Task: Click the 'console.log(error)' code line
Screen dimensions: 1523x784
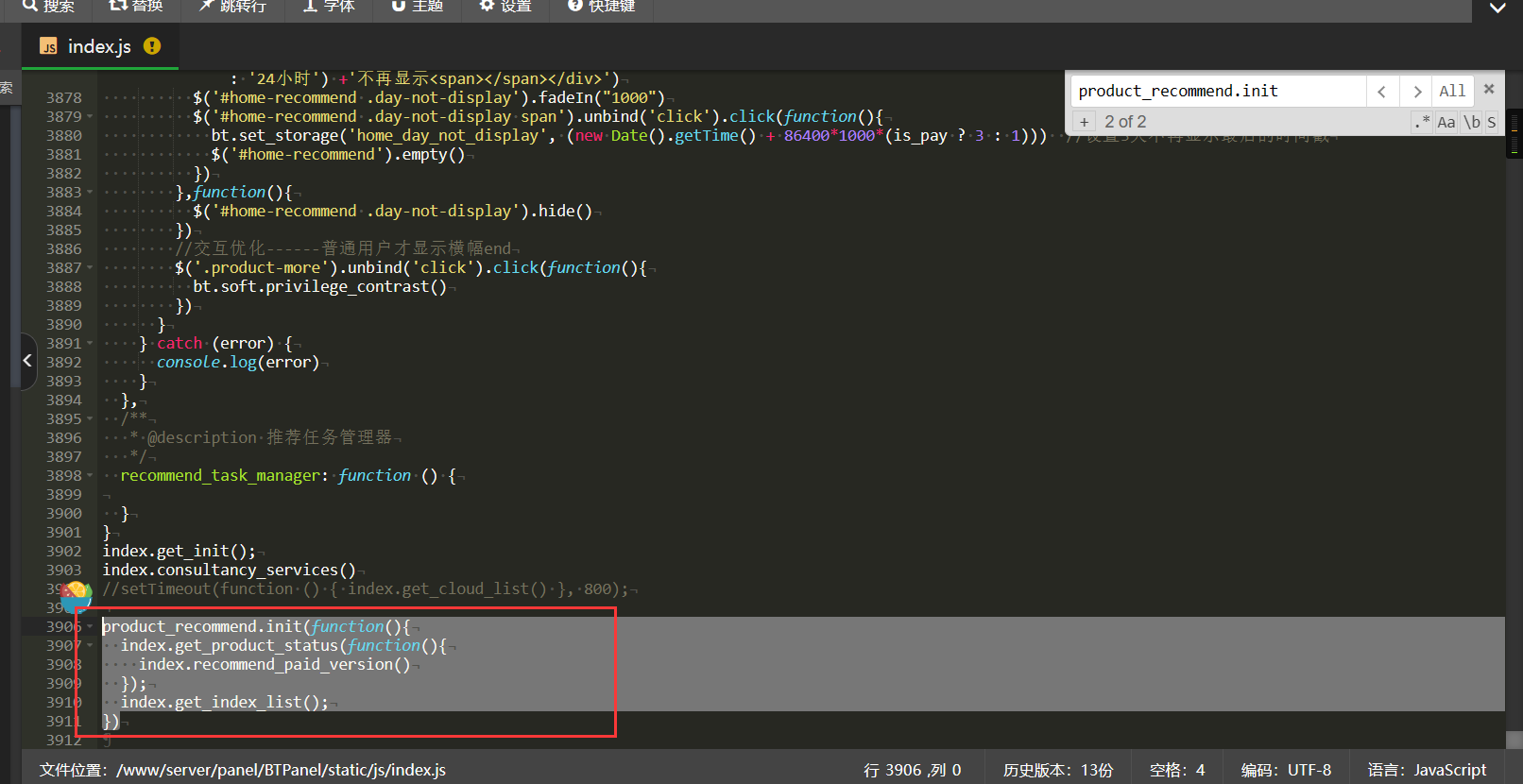Action: [237, 362]
